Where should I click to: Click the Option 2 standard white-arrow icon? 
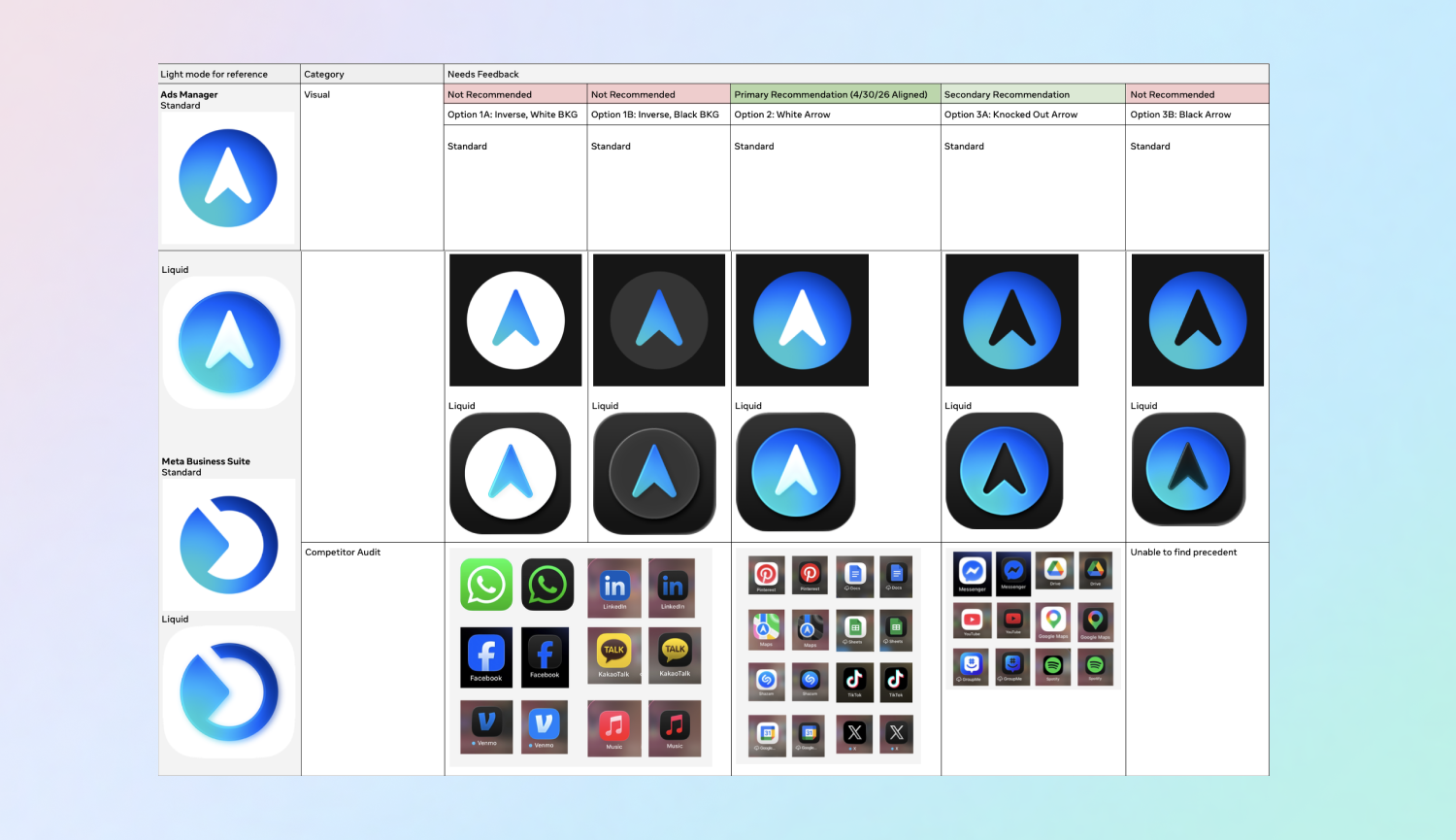[x=803, y=320]
